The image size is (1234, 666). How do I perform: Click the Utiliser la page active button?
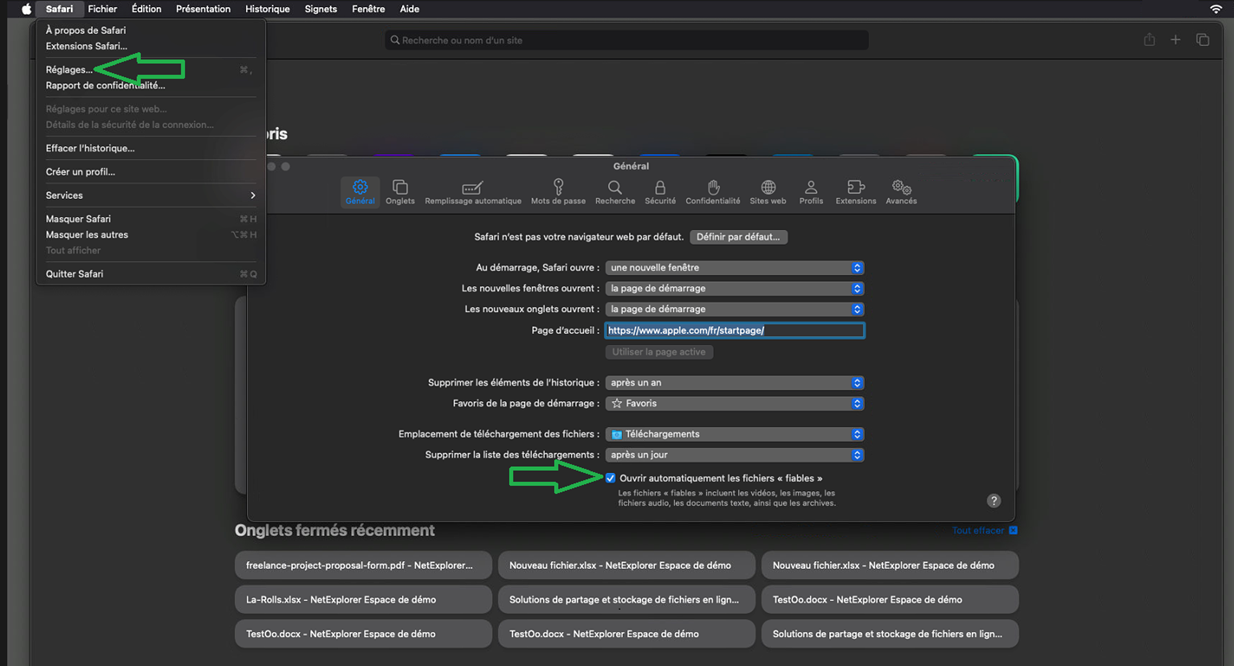click(659, 352)
